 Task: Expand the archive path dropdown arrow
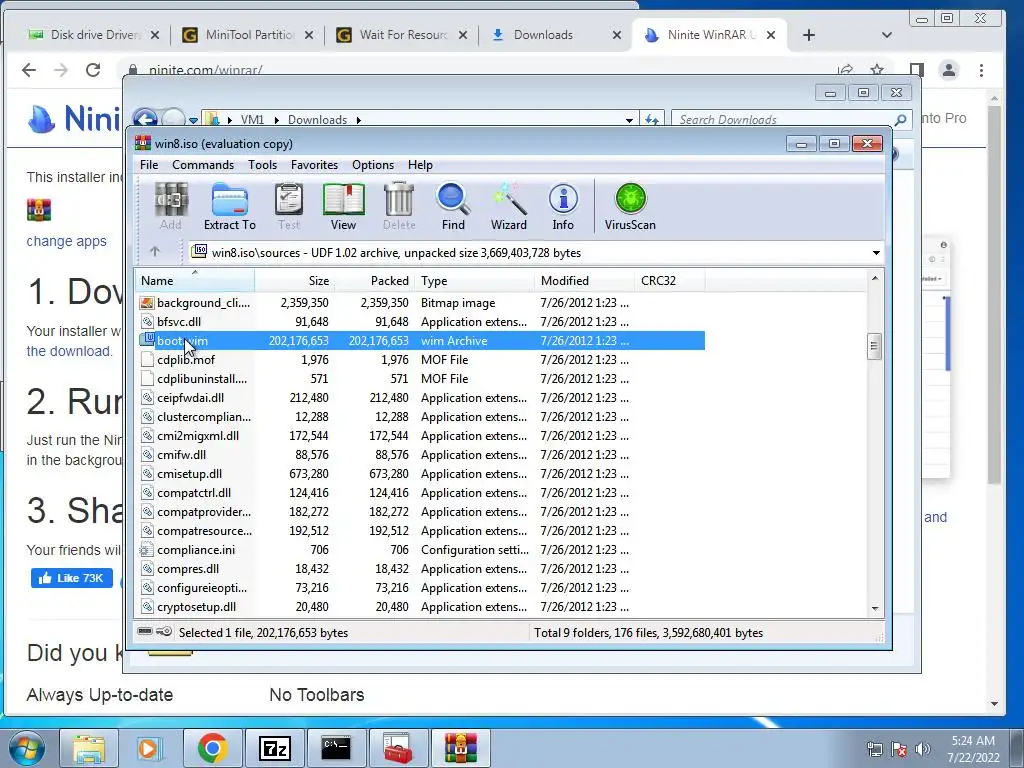(x=876, y=253)
